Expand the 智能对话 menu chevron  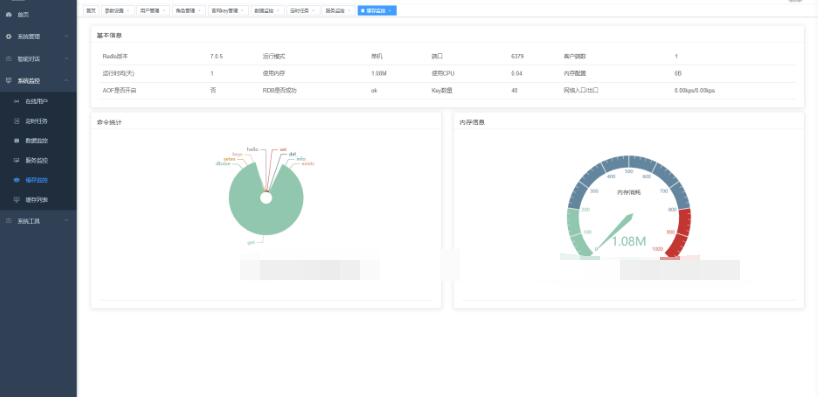click(66, 59)
